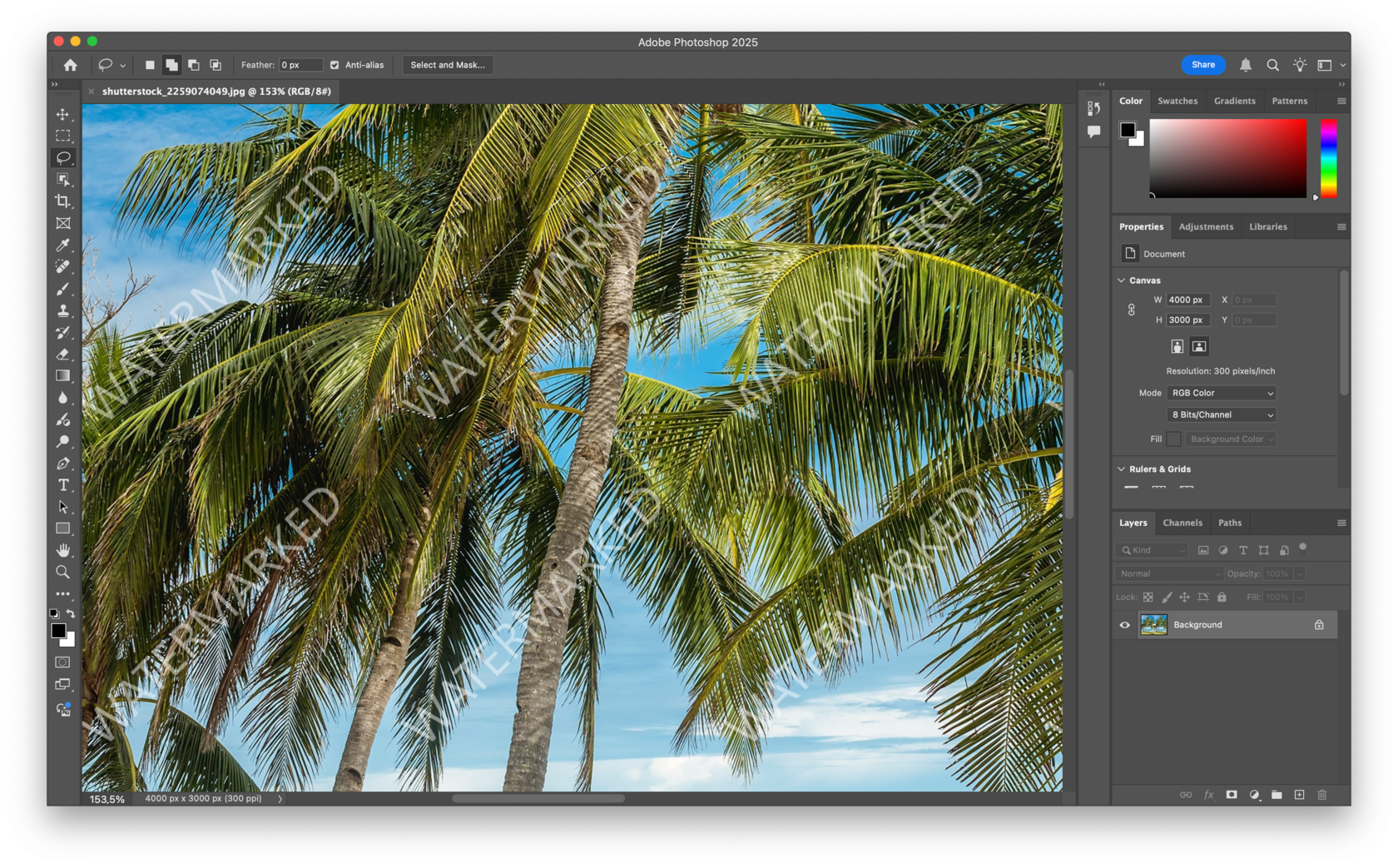Select the Clone Stamp tool
Image resolution: width=1398 pixels, height=868 pixels.
tap(63, 311)
